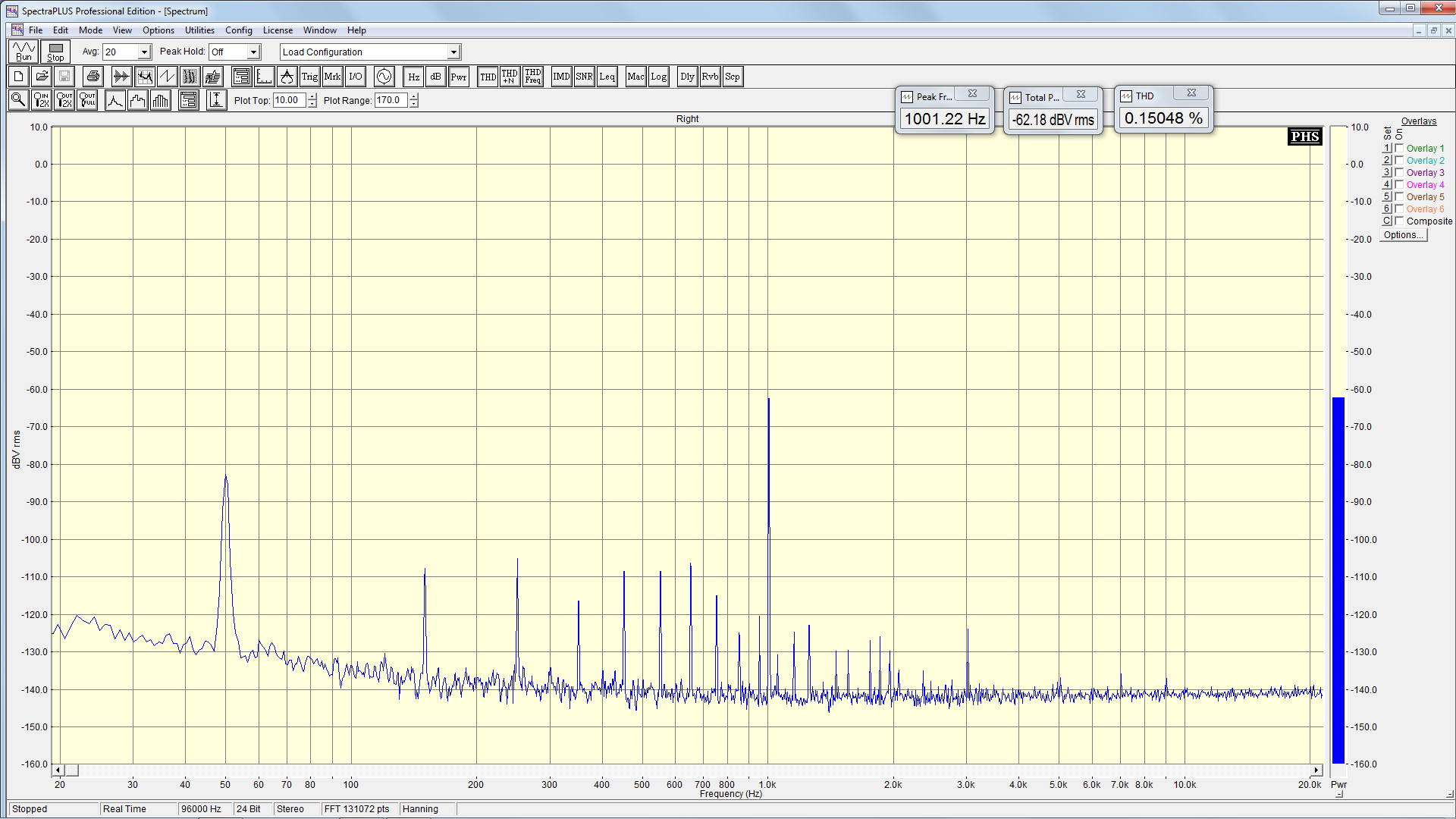Open the Load Configuration dropdown
Screen dimensions: 1456x819
tap(453, 52)
